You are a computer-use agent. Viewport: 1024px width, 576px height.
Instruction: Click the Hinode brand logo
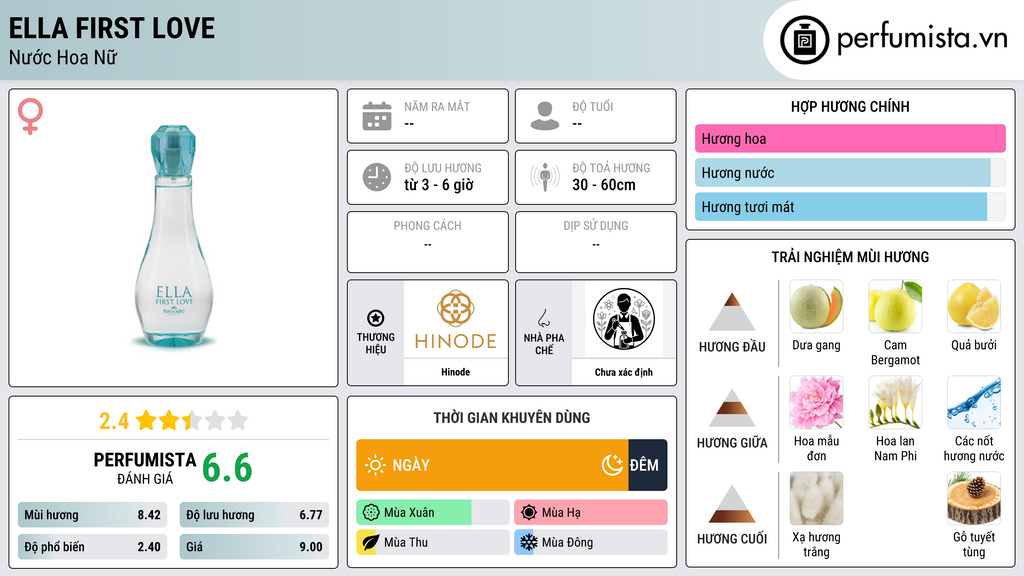(x=455, y=320)
